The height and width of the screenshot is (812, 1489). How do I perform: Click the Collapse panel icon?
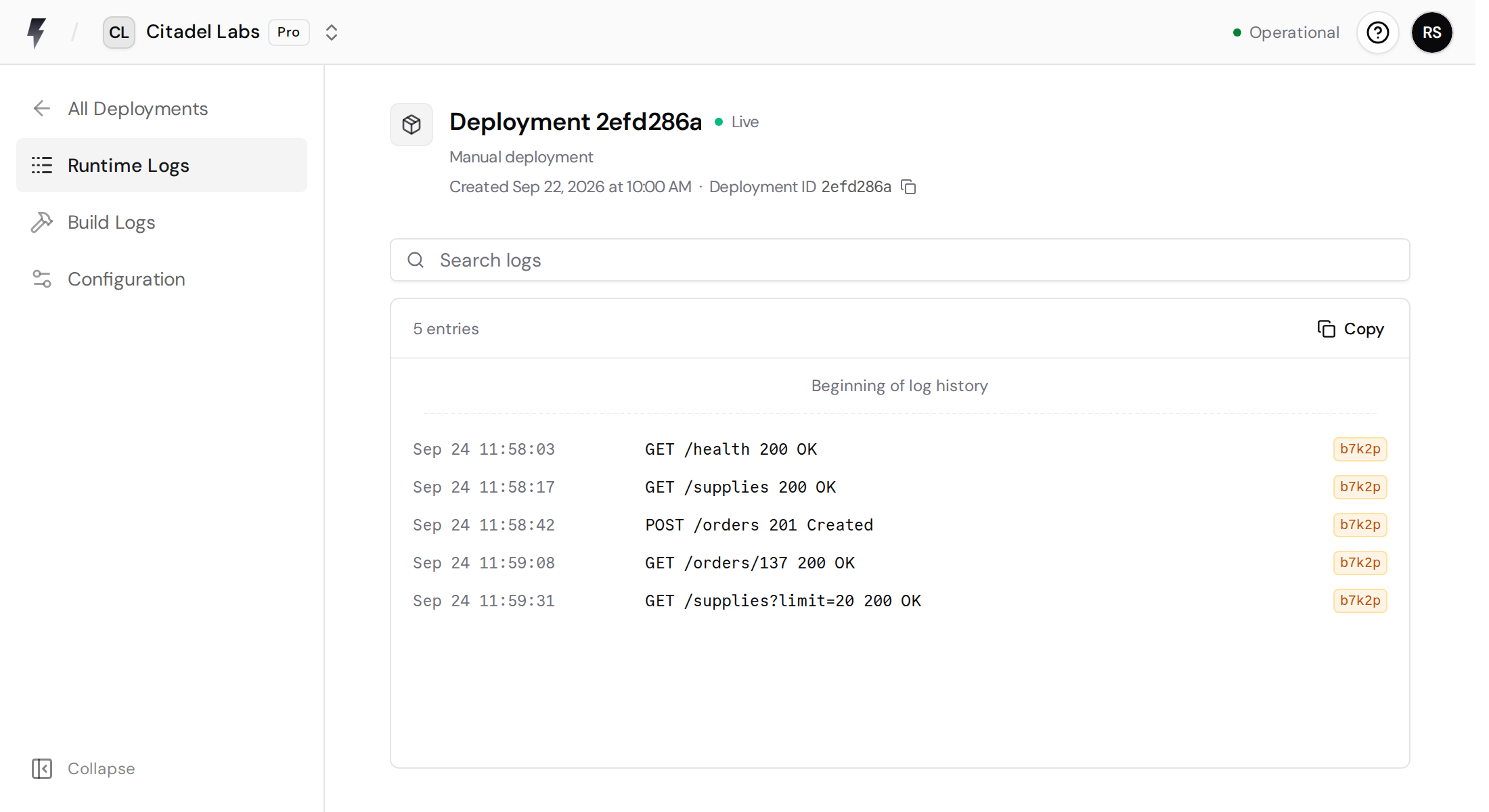pyautogui.click(x=42, y=769)
